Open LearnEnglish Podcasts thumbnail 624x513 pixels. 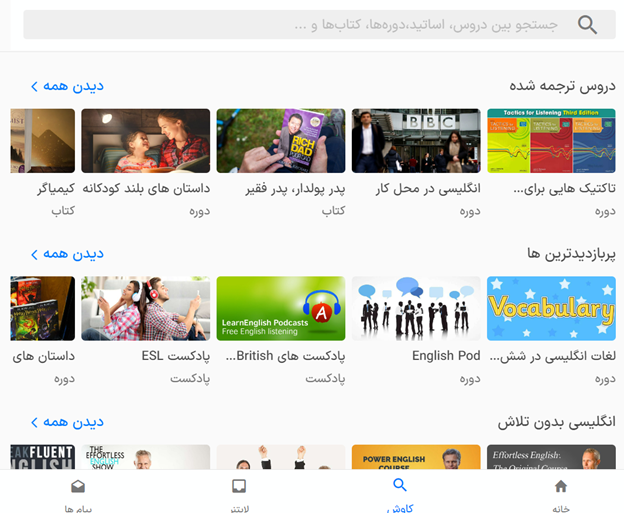point(281,308)
